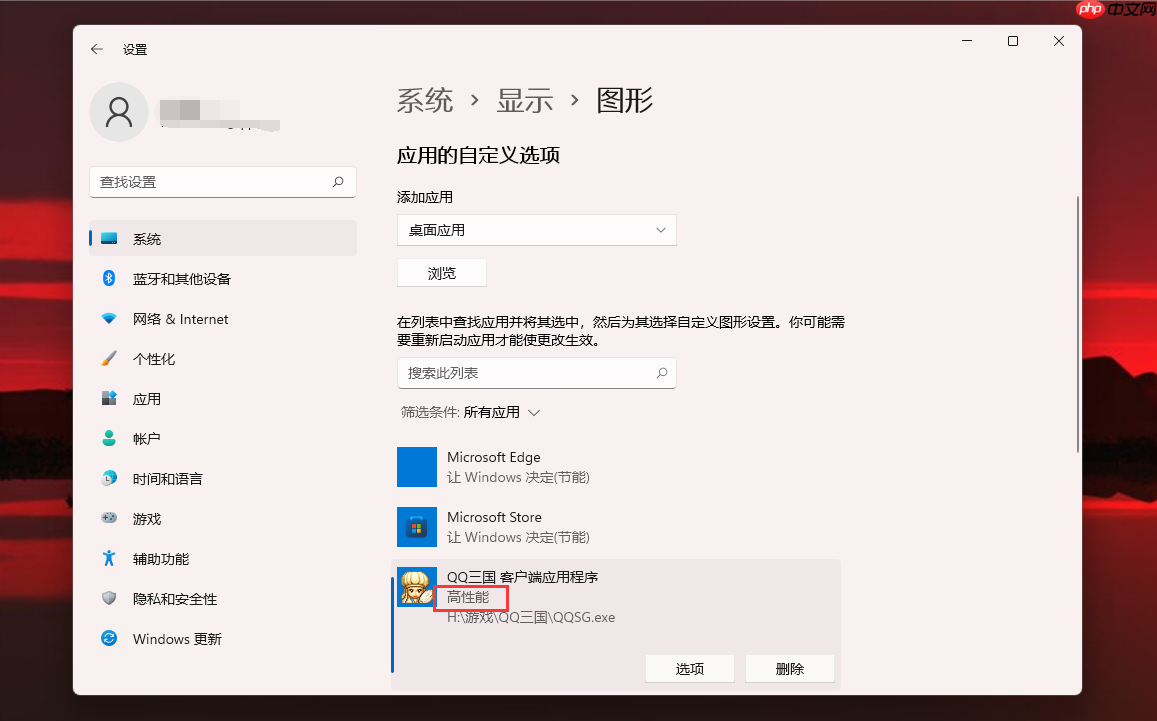The height and width of the screenshot is (721, 1157).
Task: Select 系统 in the sidebar menu
Action: 148,238
